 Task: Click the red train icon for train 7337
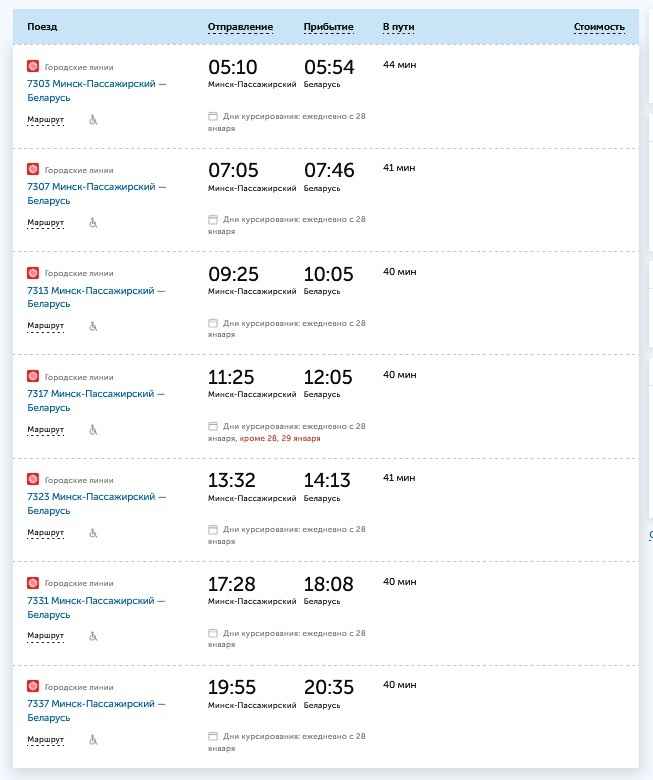point(32,686)
